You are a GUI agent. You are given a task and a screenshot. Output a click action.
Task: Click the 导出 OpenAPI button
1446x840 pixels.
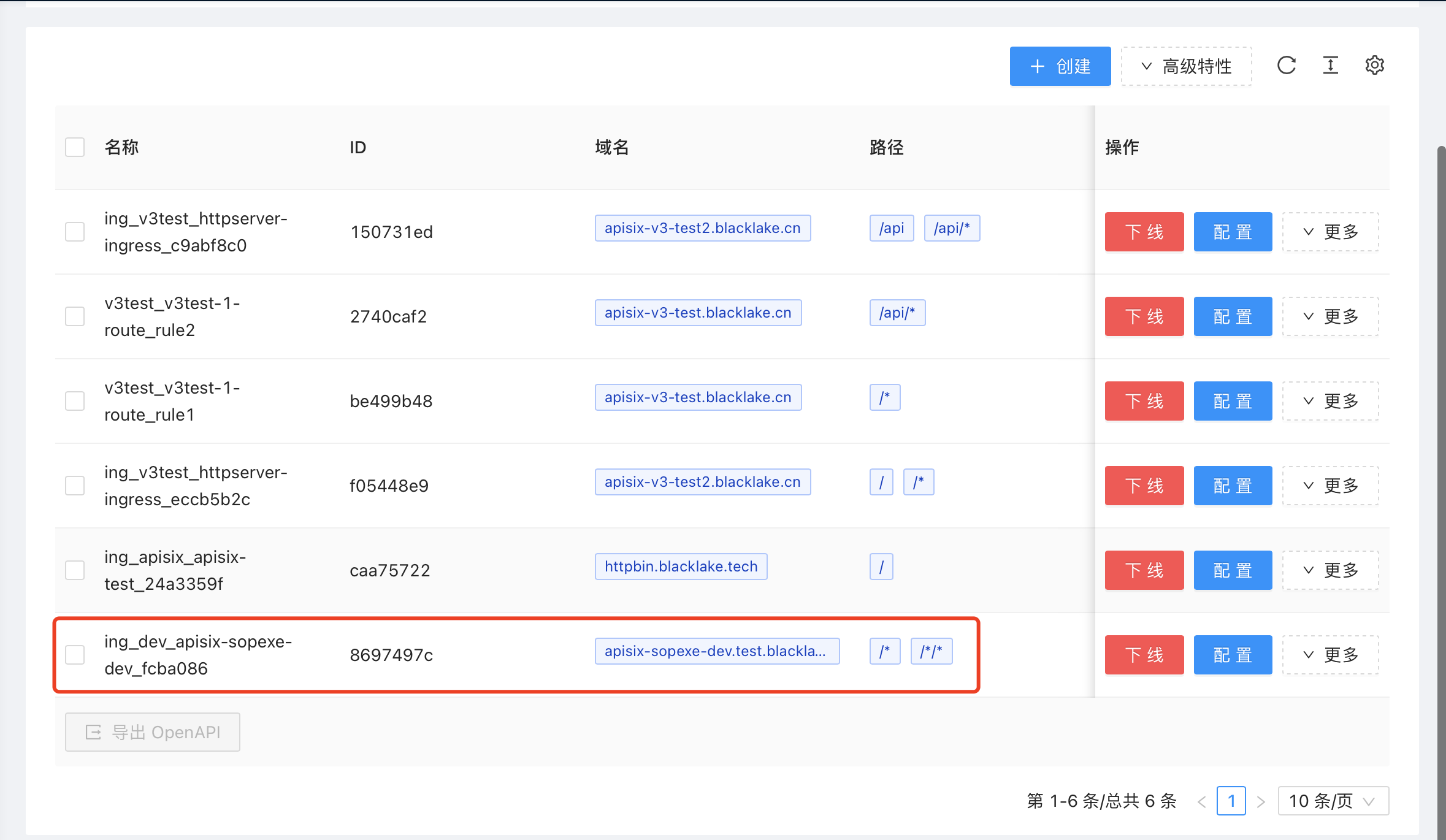tap(153, 732)
